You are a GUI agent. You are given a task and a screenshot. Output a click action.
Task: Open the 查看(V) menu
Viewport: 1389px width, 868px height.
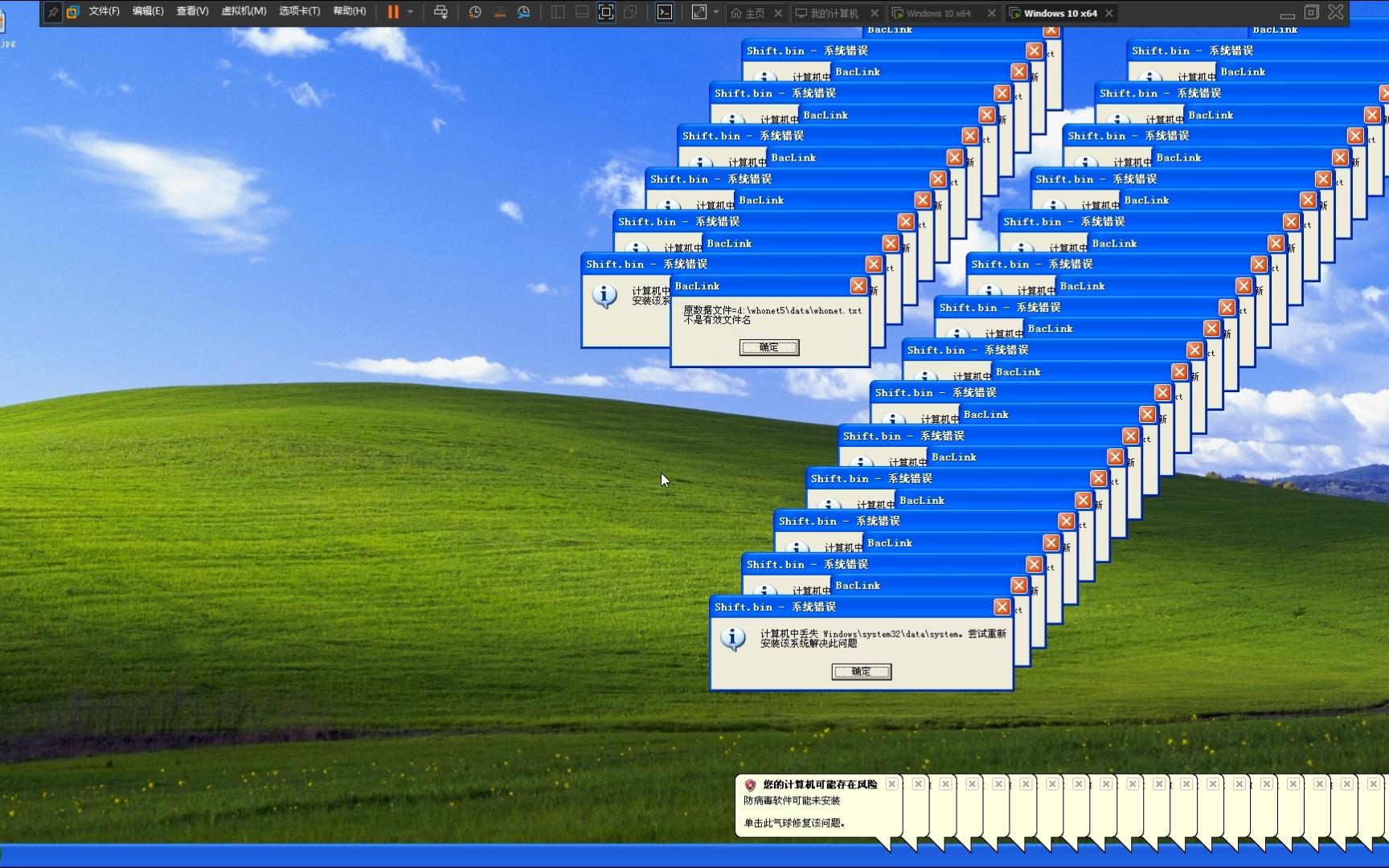[x=192, y=11]
